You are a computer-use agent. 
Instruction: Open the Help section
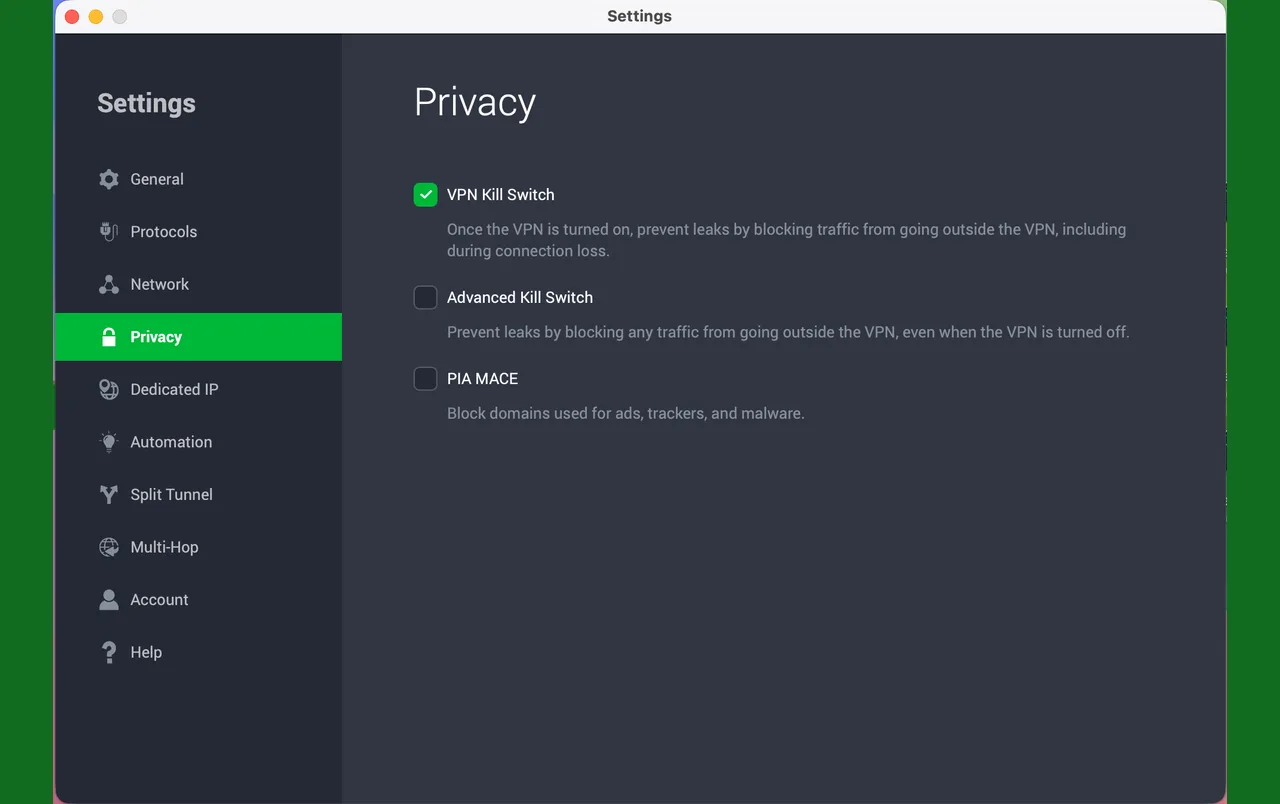[198, 652]
